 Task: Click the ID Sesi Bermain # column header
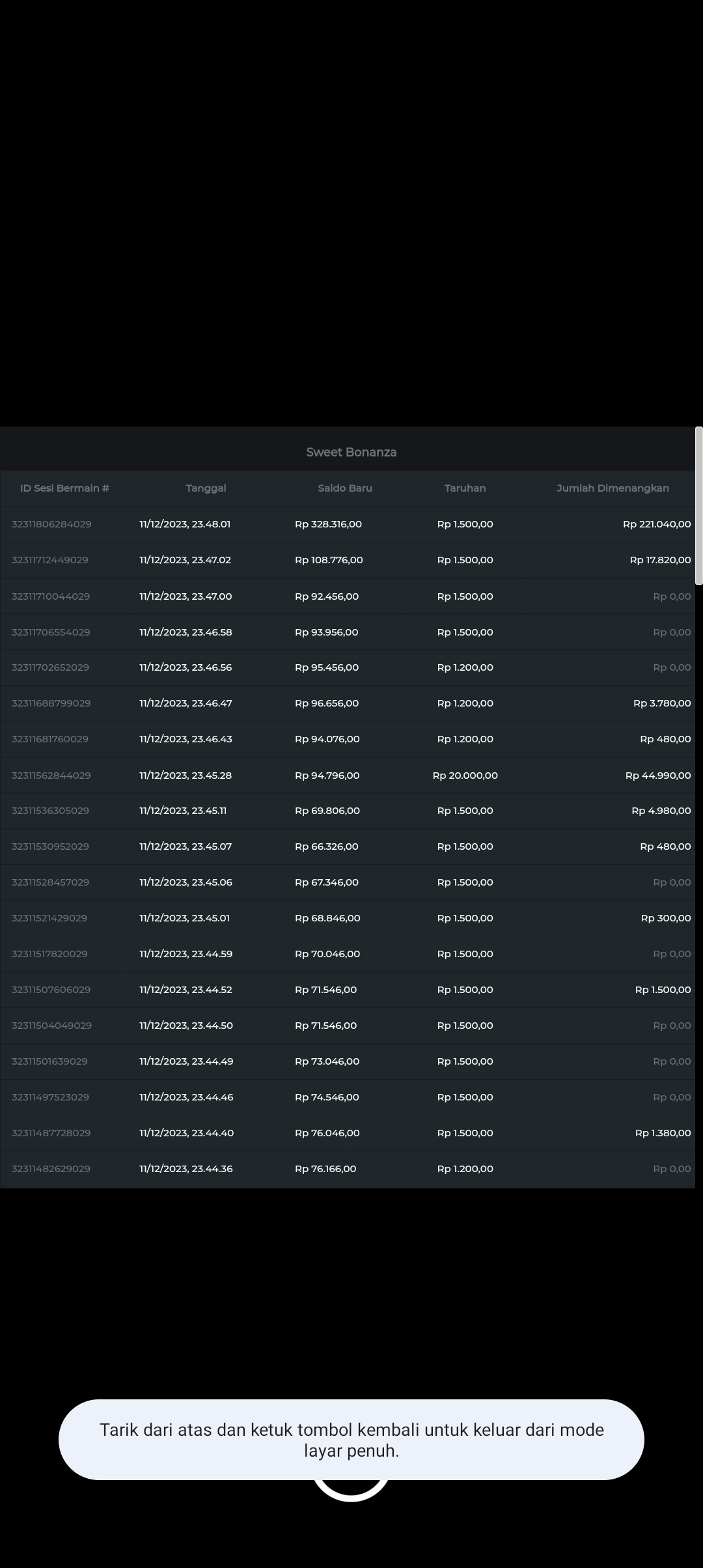click(64, 488)
